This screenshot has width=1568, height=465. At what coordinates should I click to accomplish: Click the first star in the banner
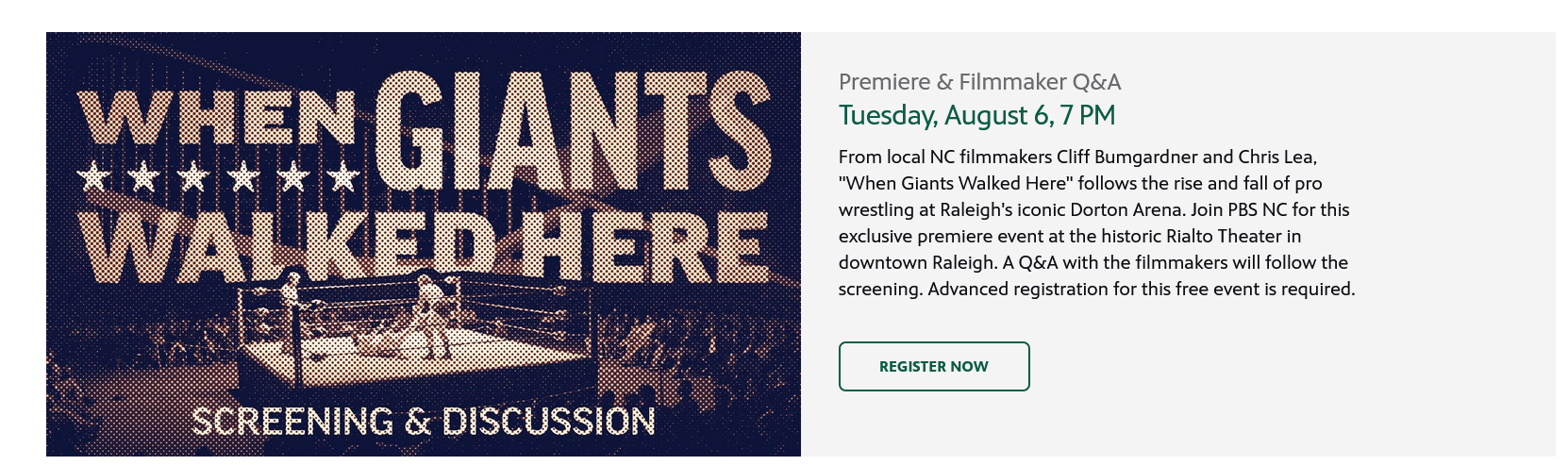(93, 175)
